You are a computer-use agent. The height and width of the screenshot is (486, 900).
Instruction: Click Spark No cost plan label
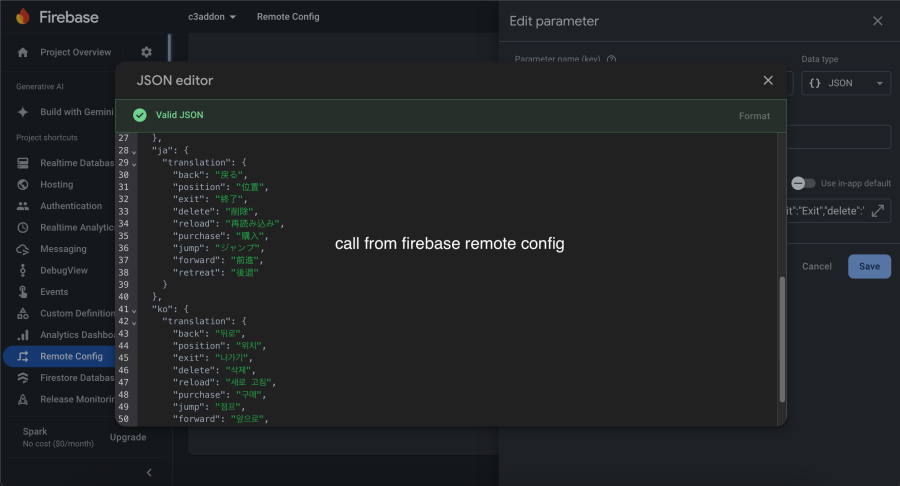(58, 437)
